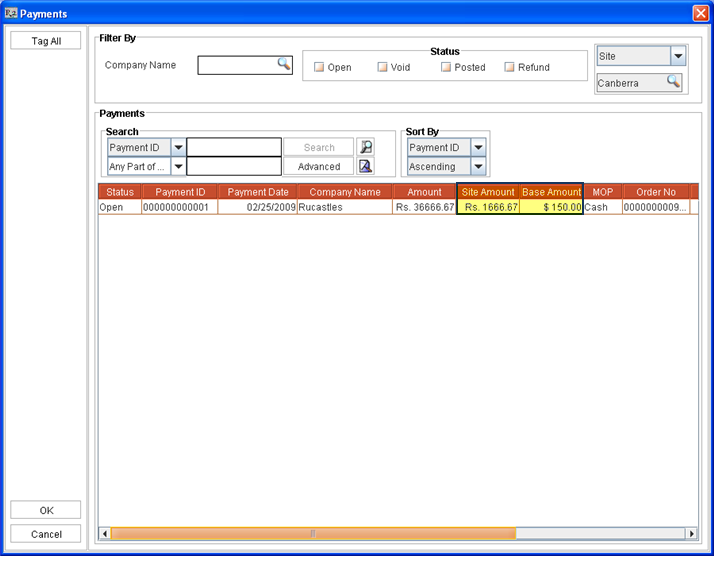Click the Company Name input field
718x562 pixels.
pos(245,65)
